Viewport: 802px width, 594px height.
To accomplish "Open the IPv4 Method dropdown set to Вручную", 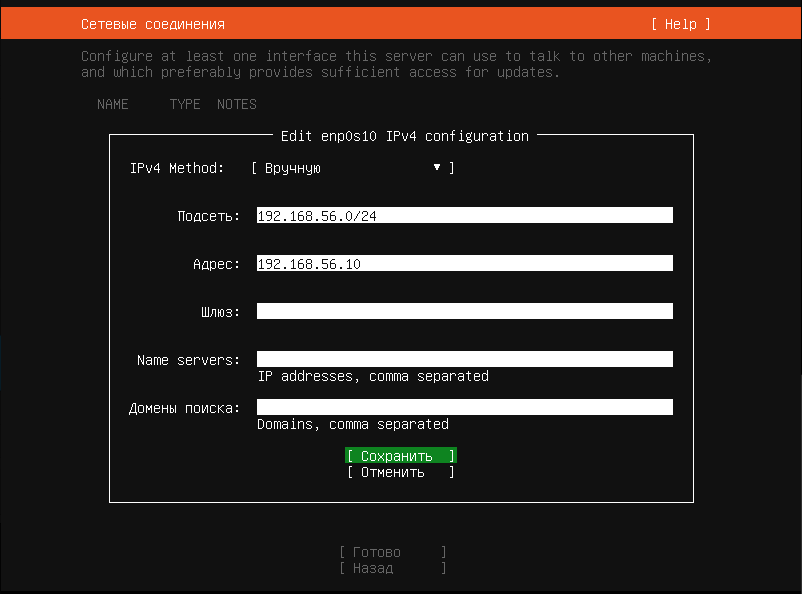I will click(353, 168).
